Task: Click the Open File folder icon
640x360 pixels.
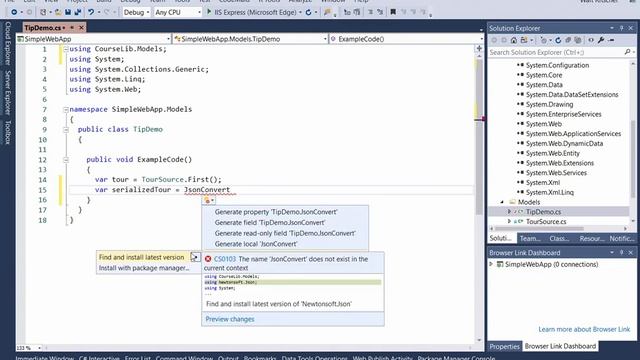Action: pyautogui.click(x=58, y=12)
